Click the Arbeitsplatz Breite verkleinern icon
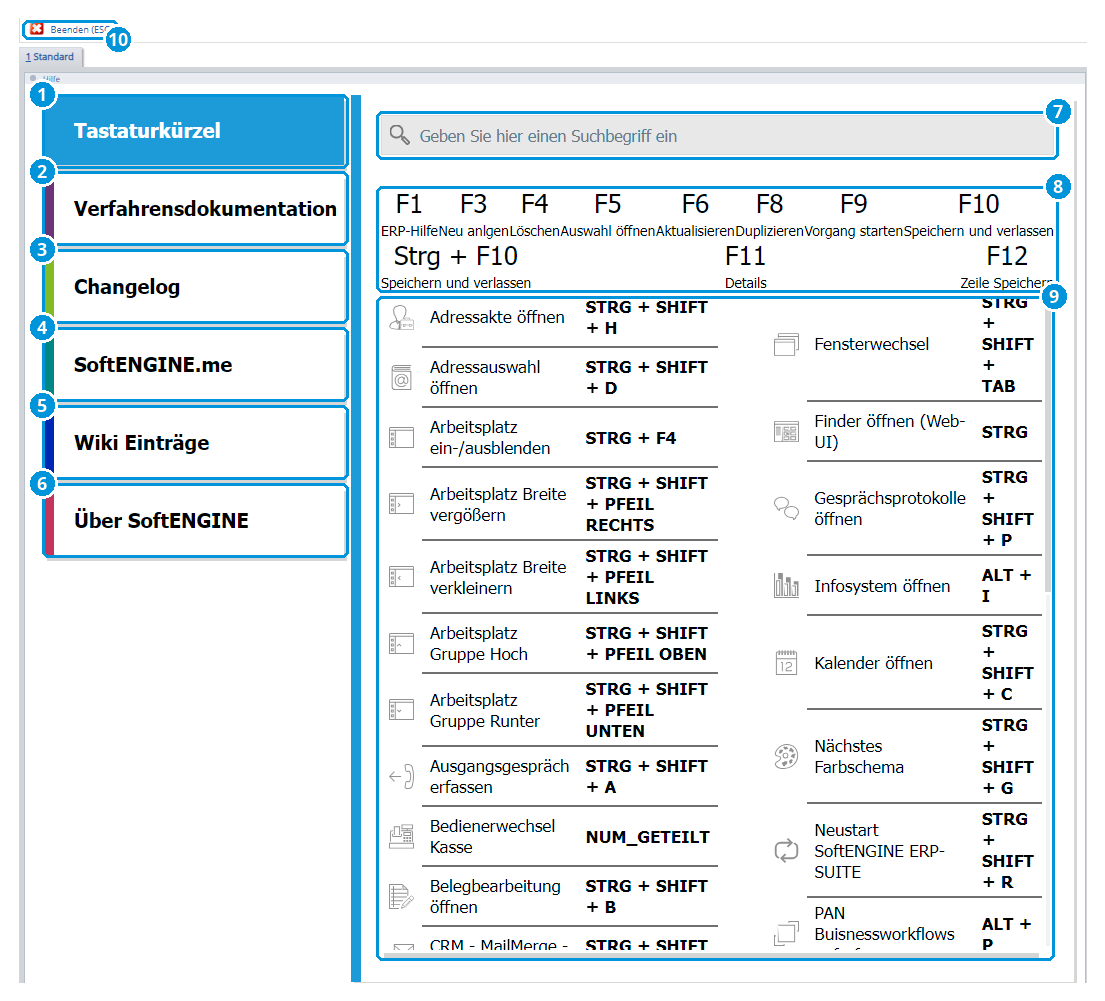1105x1001 pixels. click(402, 577)
